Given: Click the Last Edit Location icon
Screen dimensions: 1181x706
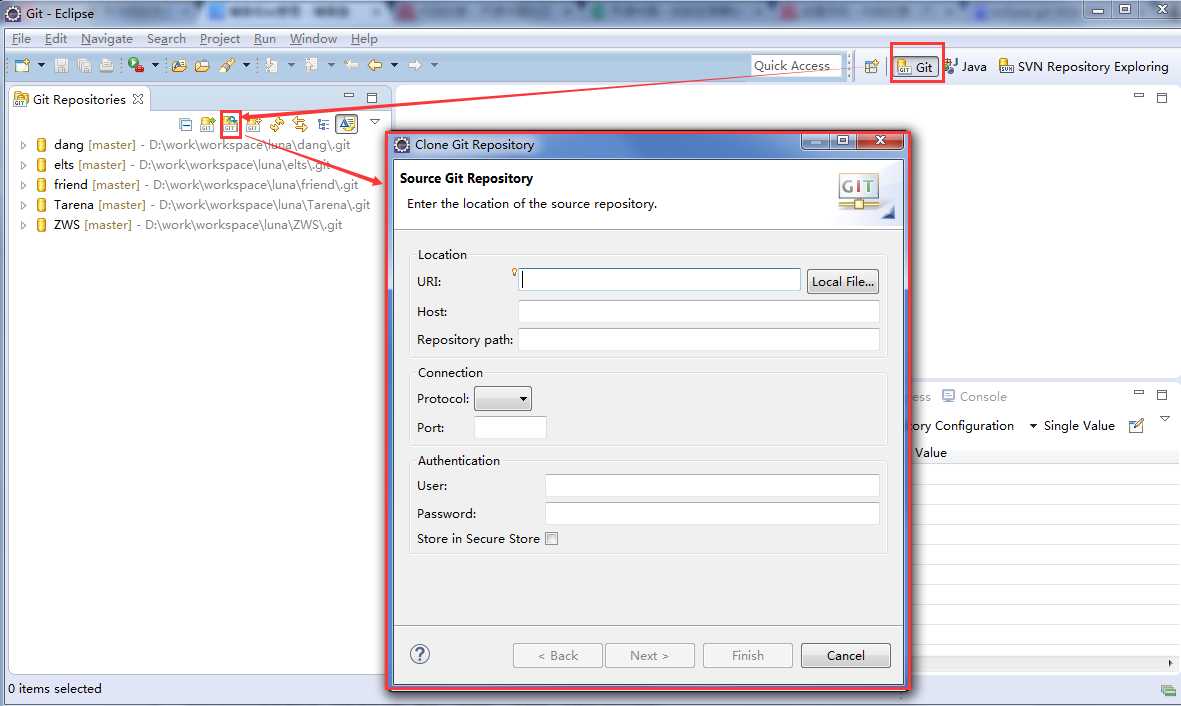Looking at the screenshot, I should 351,66.
